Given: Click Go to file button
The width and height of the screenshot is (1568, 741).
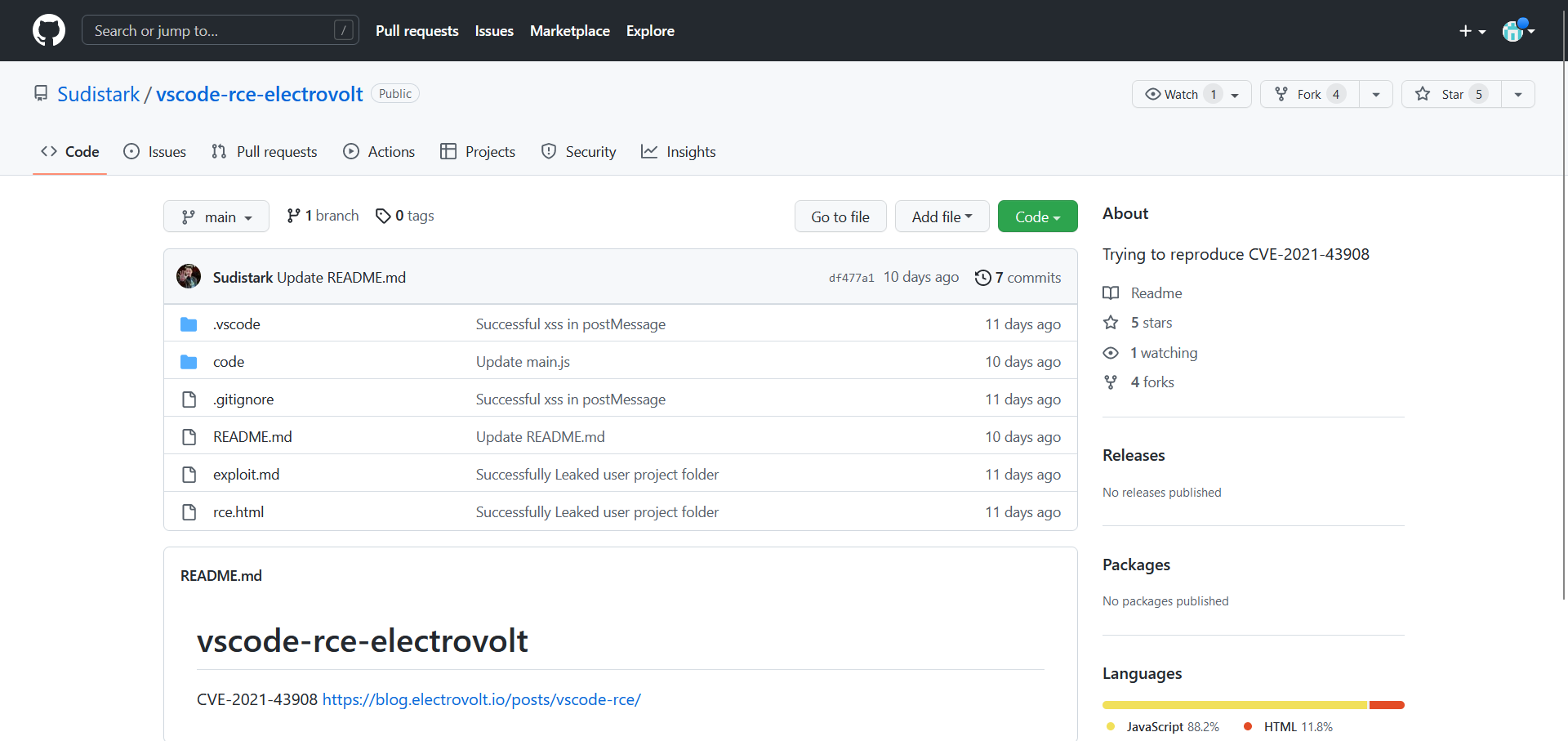Looking at the screenshot, I should [840, 216].
